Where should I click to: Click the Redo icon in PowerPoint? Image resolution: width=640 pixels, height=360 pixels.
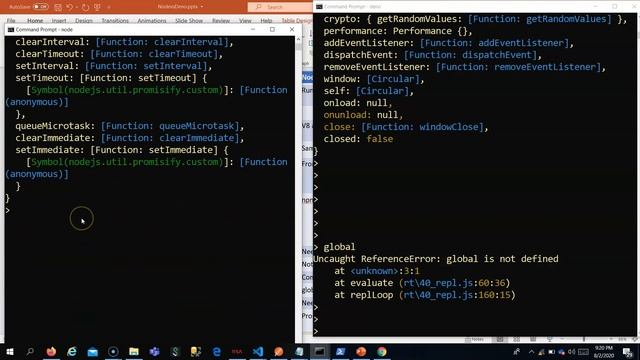click(x=85, y=7)
